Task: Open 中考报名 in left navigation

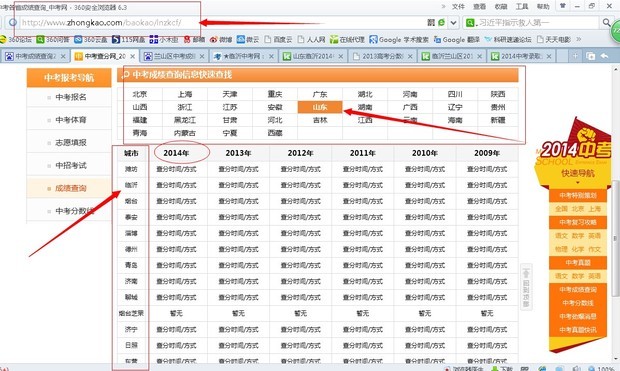Action: (x=71, y=97)
